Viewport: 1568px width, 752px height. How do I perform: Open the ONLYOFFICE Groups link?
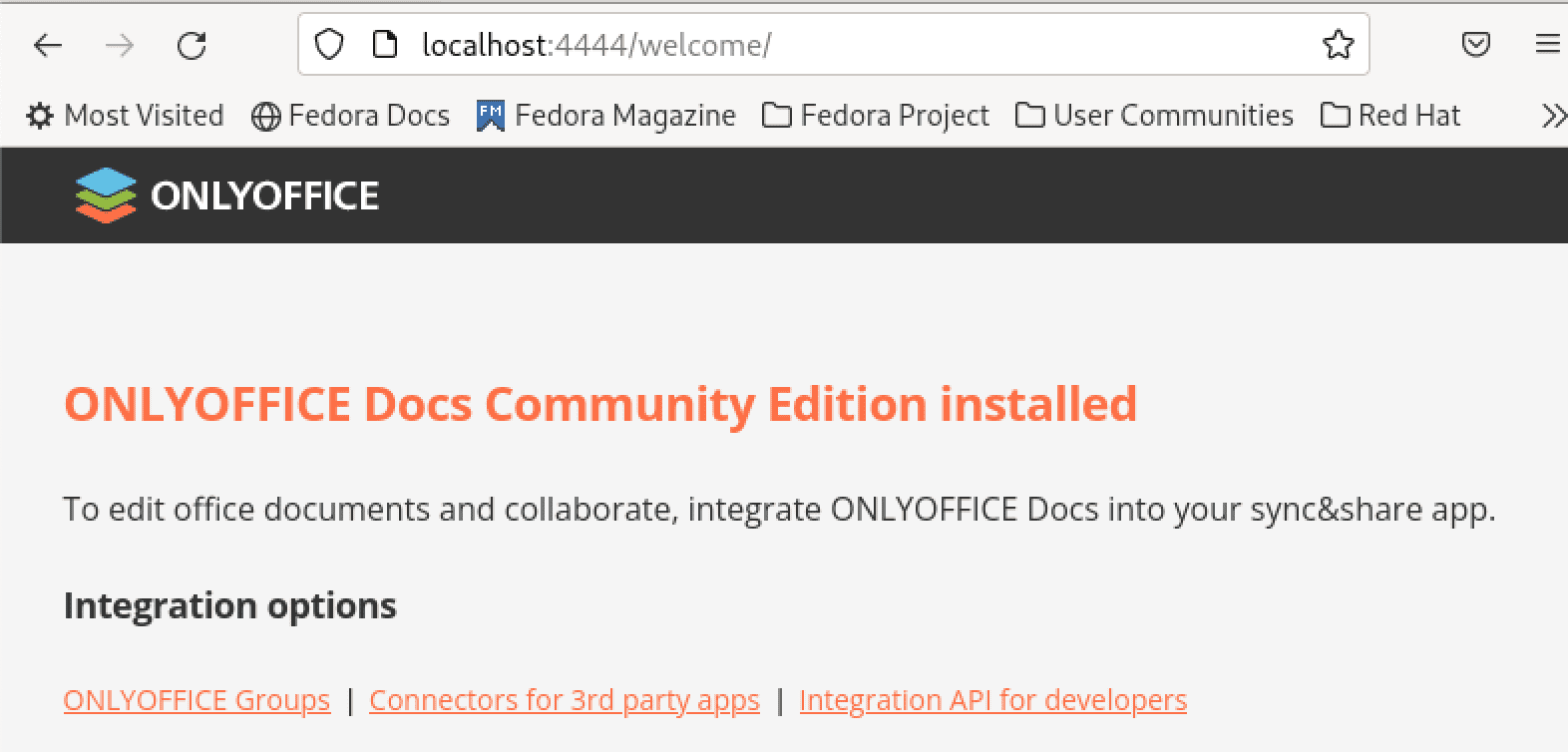pos(196,700)
